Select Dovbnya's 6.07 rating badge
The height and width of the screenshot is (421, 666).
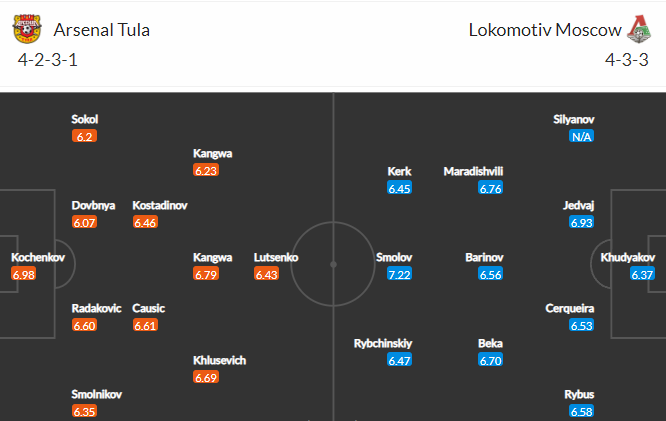click(85, 222)
